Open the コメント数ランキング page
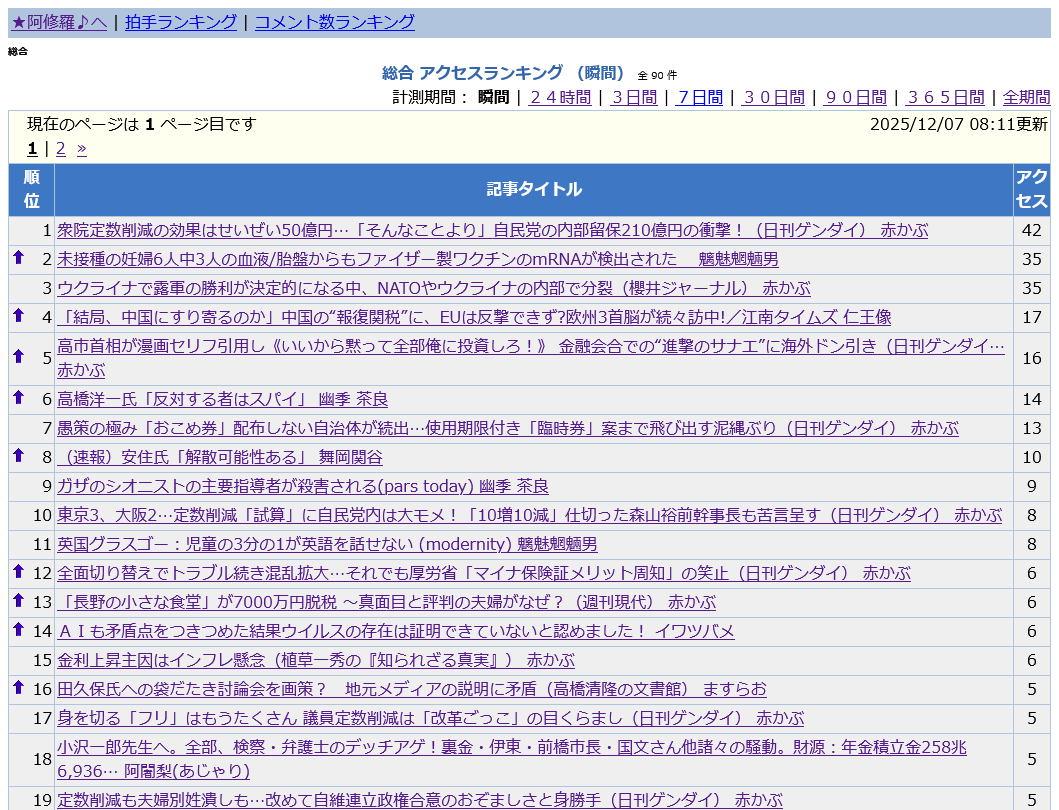This screenshot has width=1059, height=810. (x=334, y=22)
